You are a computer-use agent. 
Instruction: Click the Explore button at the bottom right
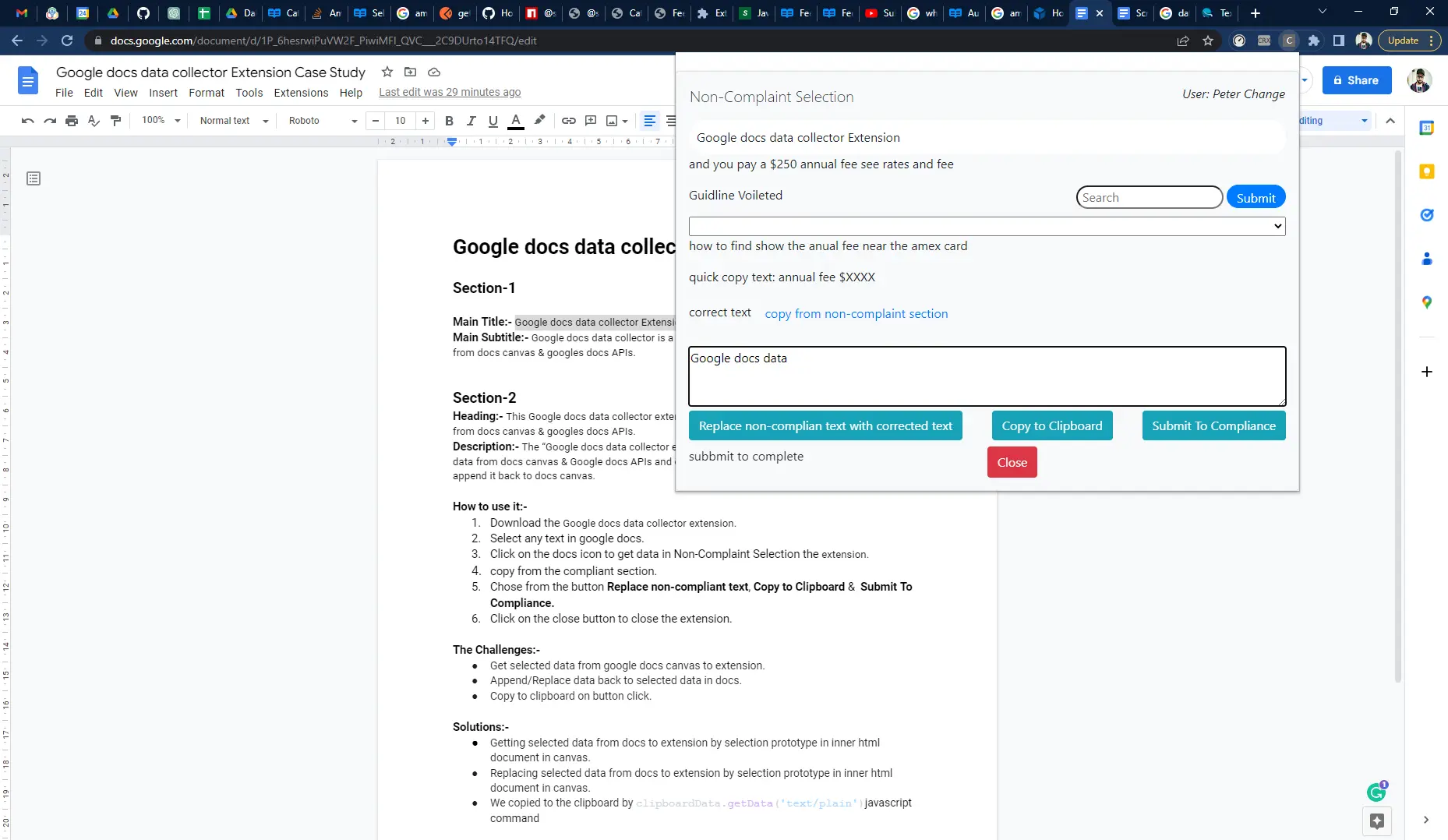(1377, 821)
